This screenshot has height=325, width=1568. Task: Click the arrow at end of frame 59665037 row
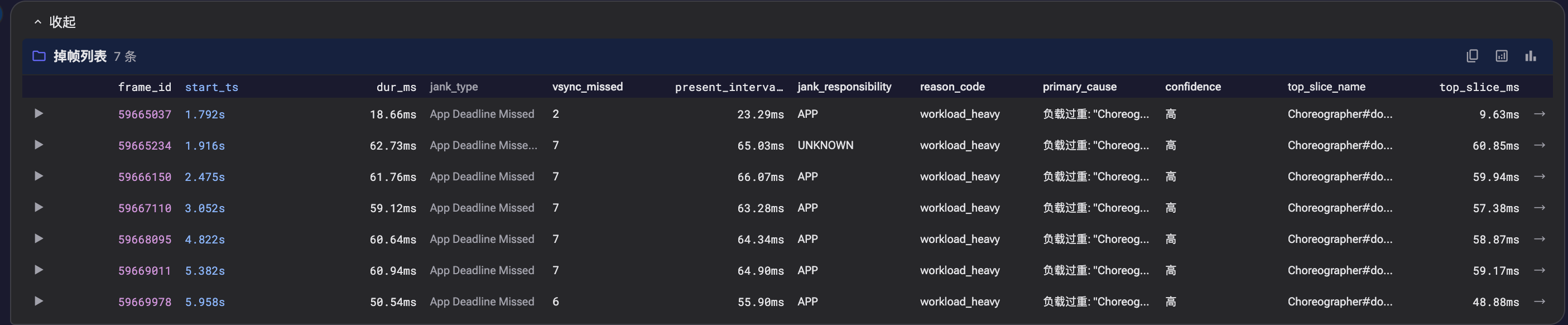point(1539,114)
